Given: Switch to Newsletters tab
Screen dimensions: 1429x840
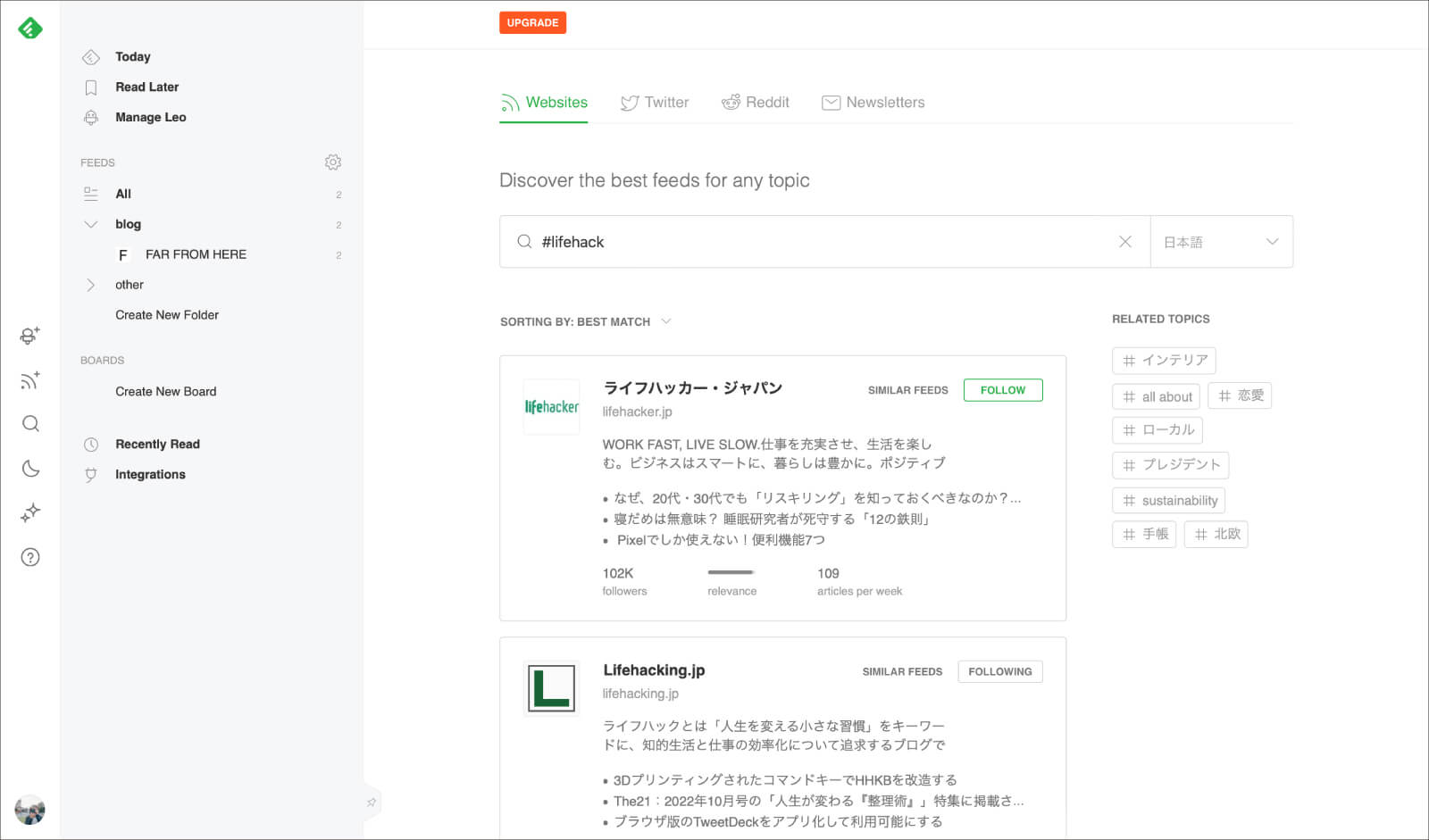Looking at the screenshot, I should coord(873,103).
